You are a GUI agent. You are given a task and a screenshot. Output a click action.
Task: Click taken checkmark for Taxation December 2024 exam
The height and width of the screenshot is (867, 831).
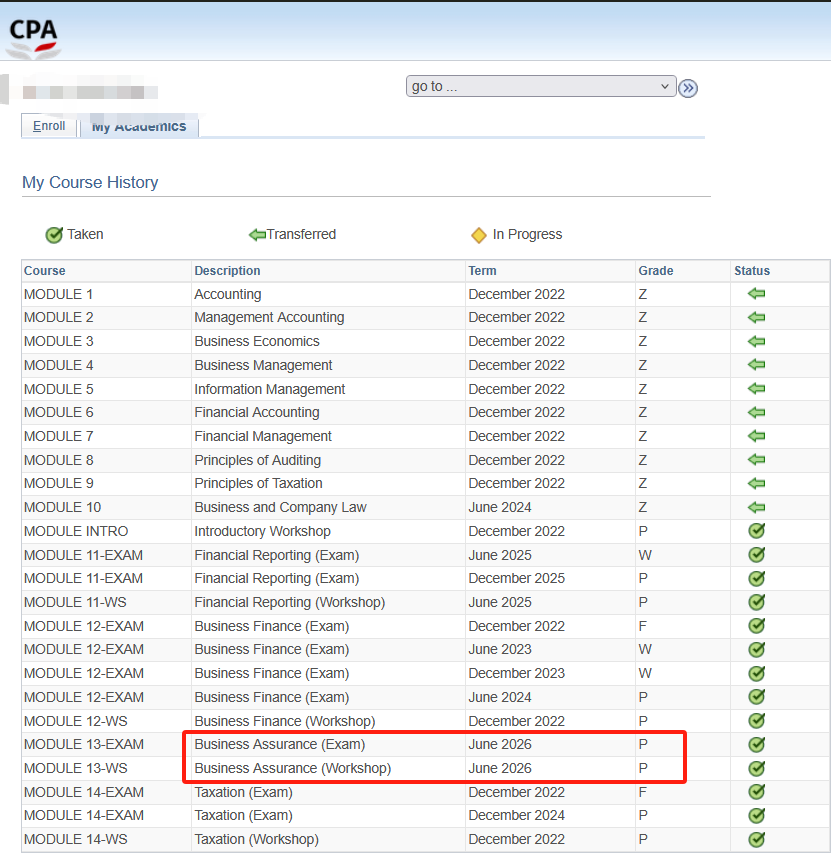tap(756, 816)
